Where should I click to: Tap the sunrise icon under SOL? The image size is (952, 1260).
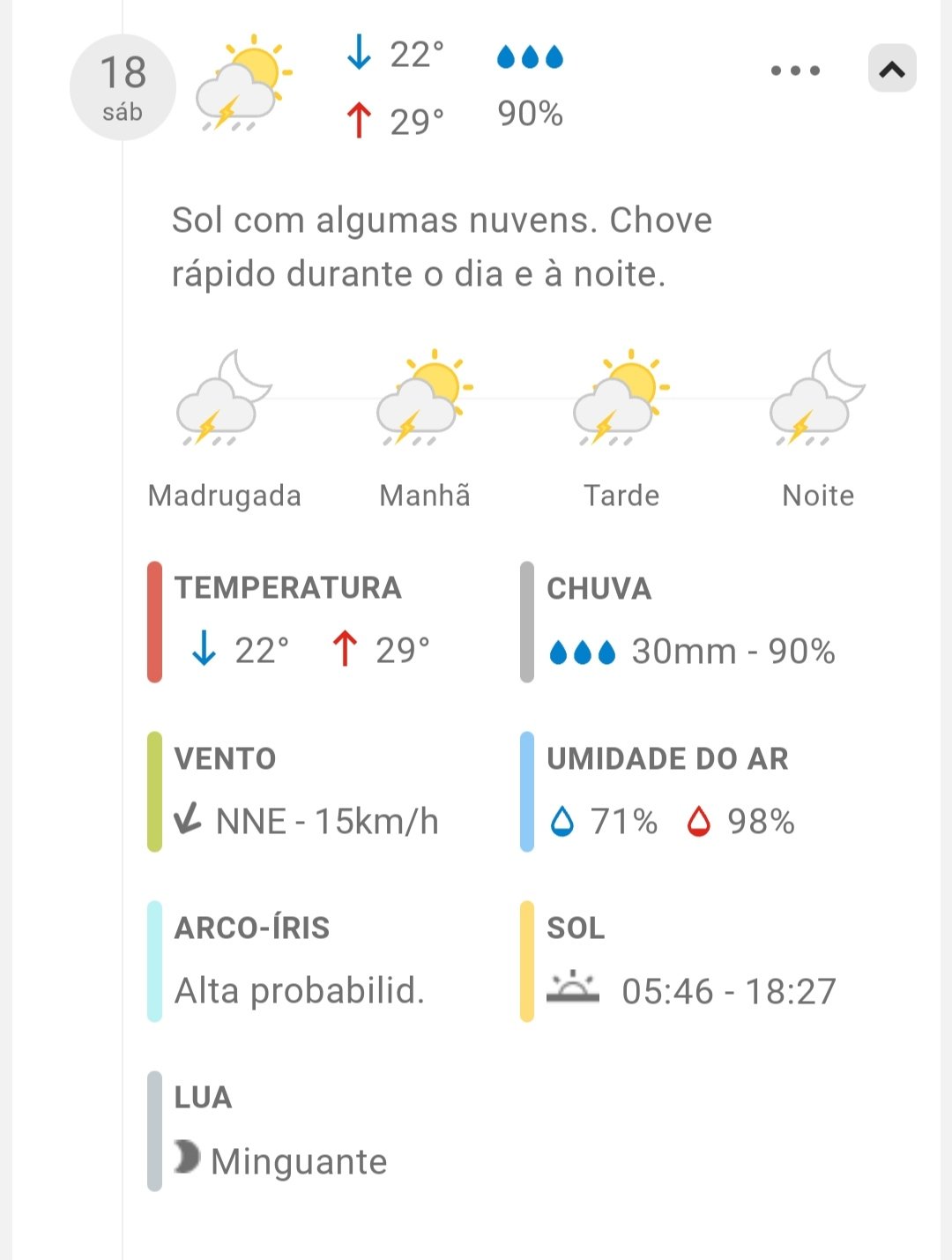(572, 988)
